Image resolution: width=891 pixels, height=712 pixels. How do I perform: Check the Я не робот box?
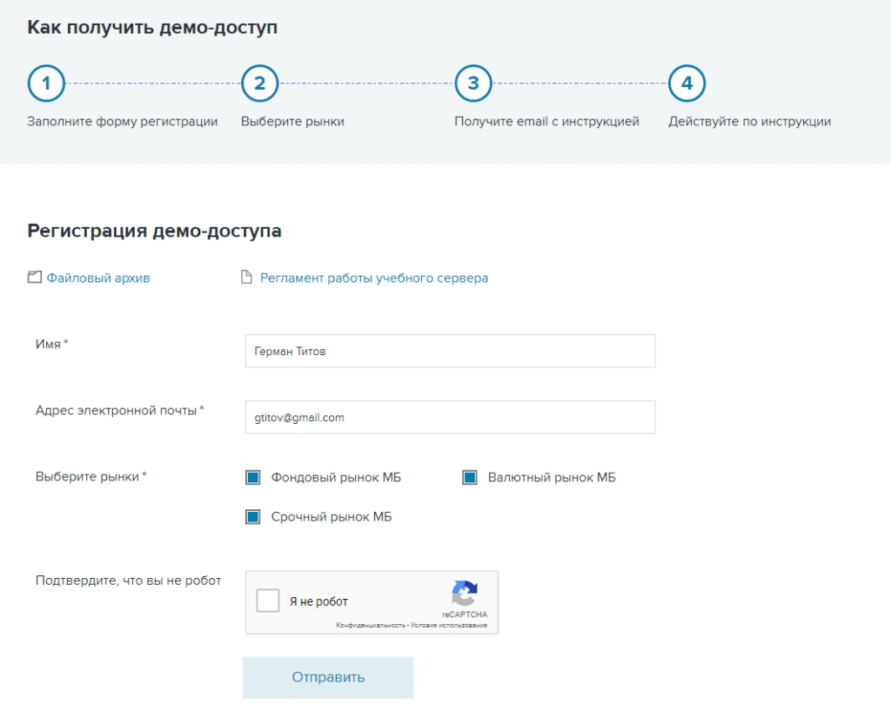[x=266, y=600]
